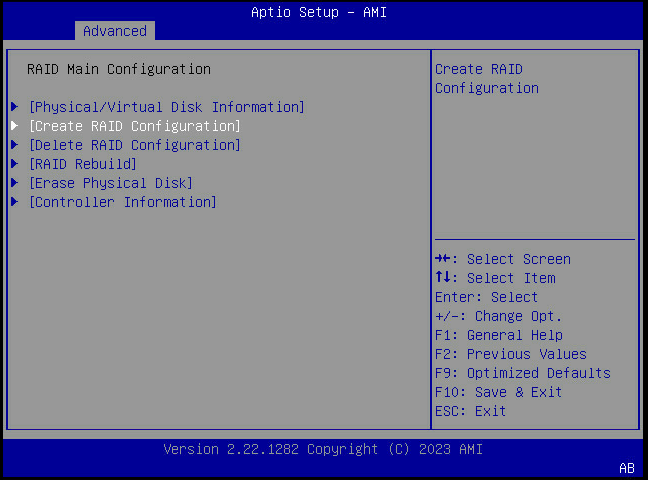
Task: Select the Erase Physical Disk entry
Action: click(x=110, y=183)
